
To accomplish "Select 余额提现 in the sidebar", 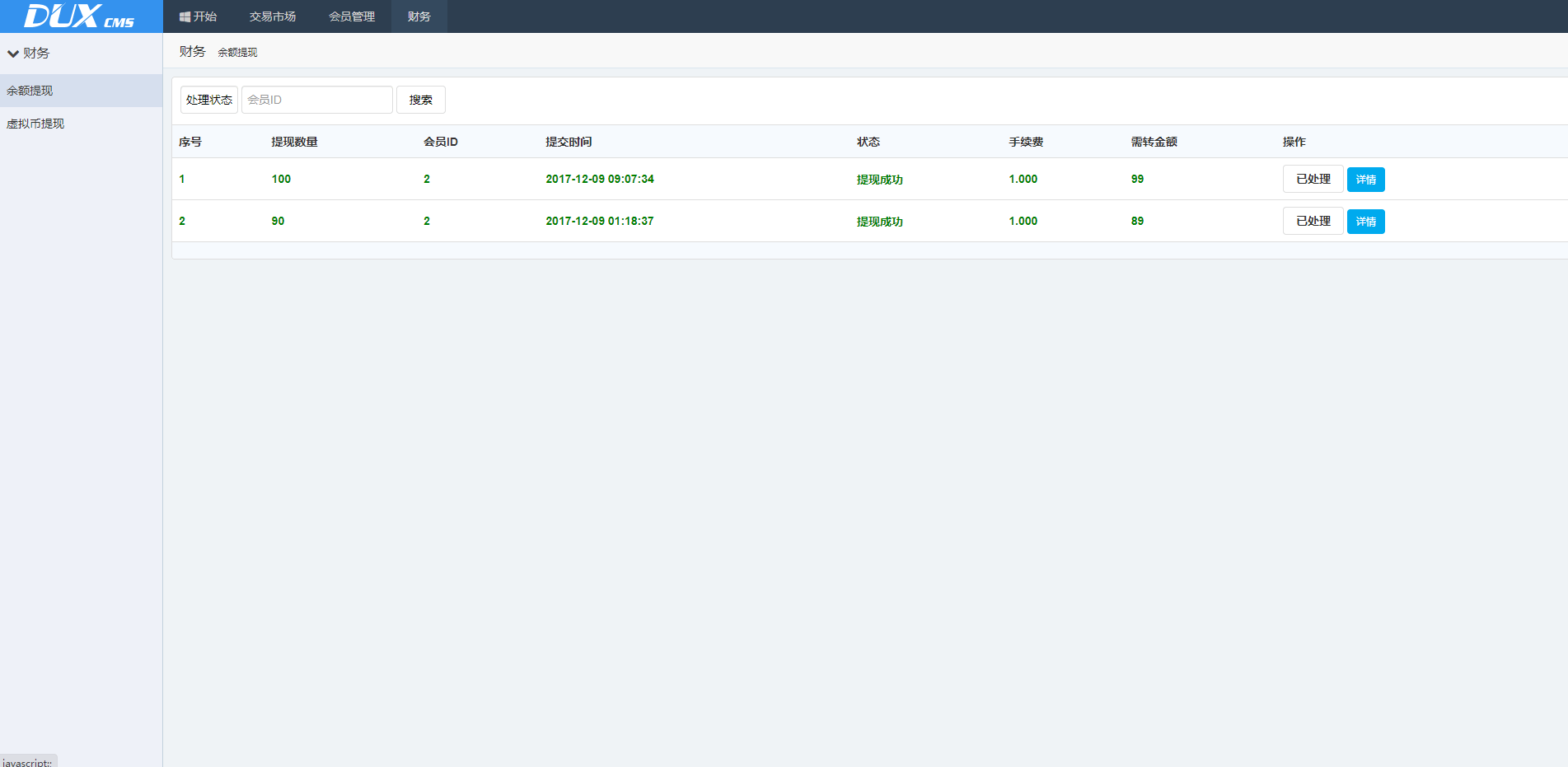I will coord(30,91).
